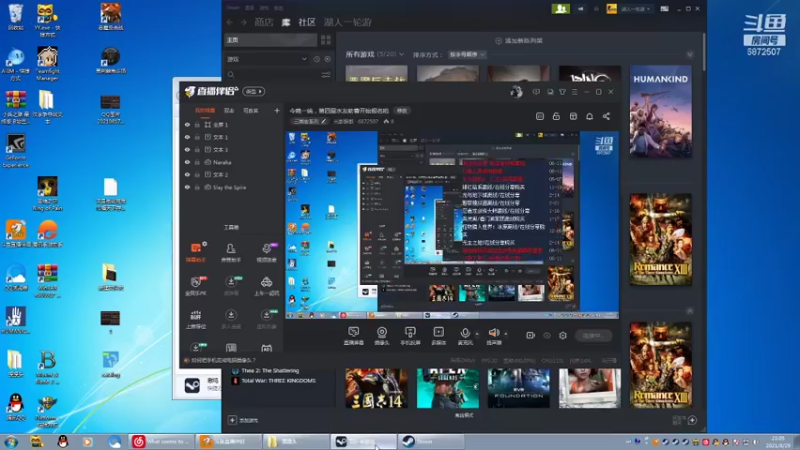Collapse the Steam shelf using top-right chevron
This screenshot has height=450, width=800.
pos(690,54)
